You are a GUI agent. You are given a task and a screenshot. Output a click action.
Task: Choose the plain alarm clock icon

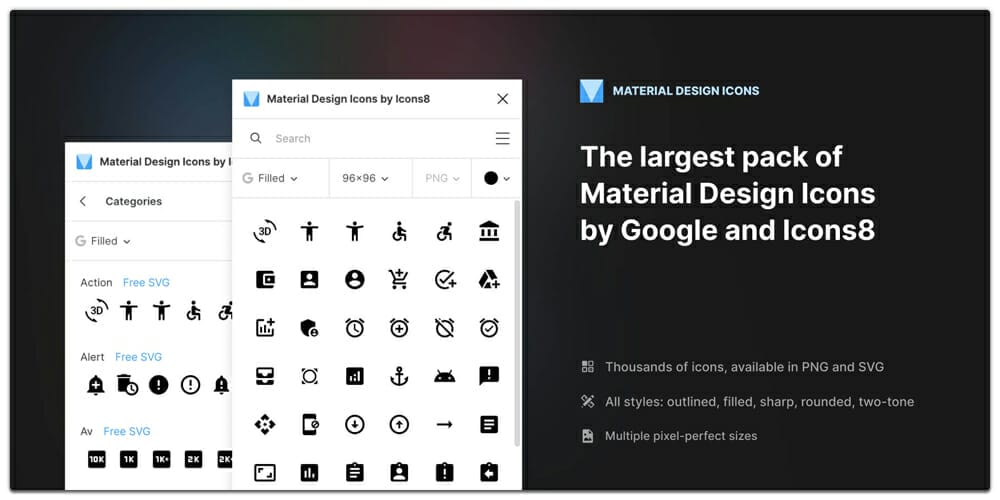[355, 328]
